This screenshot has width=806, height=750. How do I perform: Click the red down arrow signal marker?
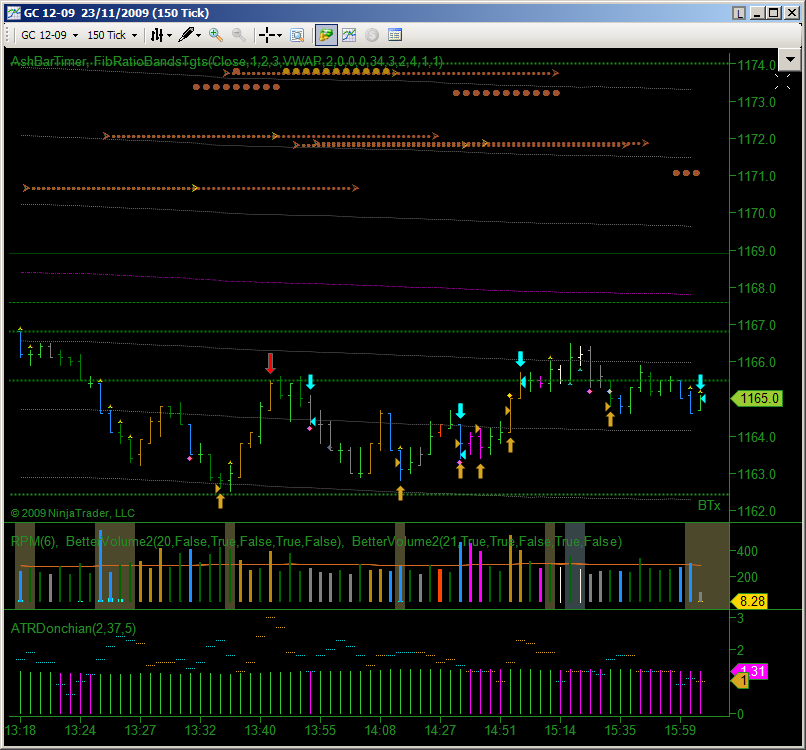click(270, 363)
